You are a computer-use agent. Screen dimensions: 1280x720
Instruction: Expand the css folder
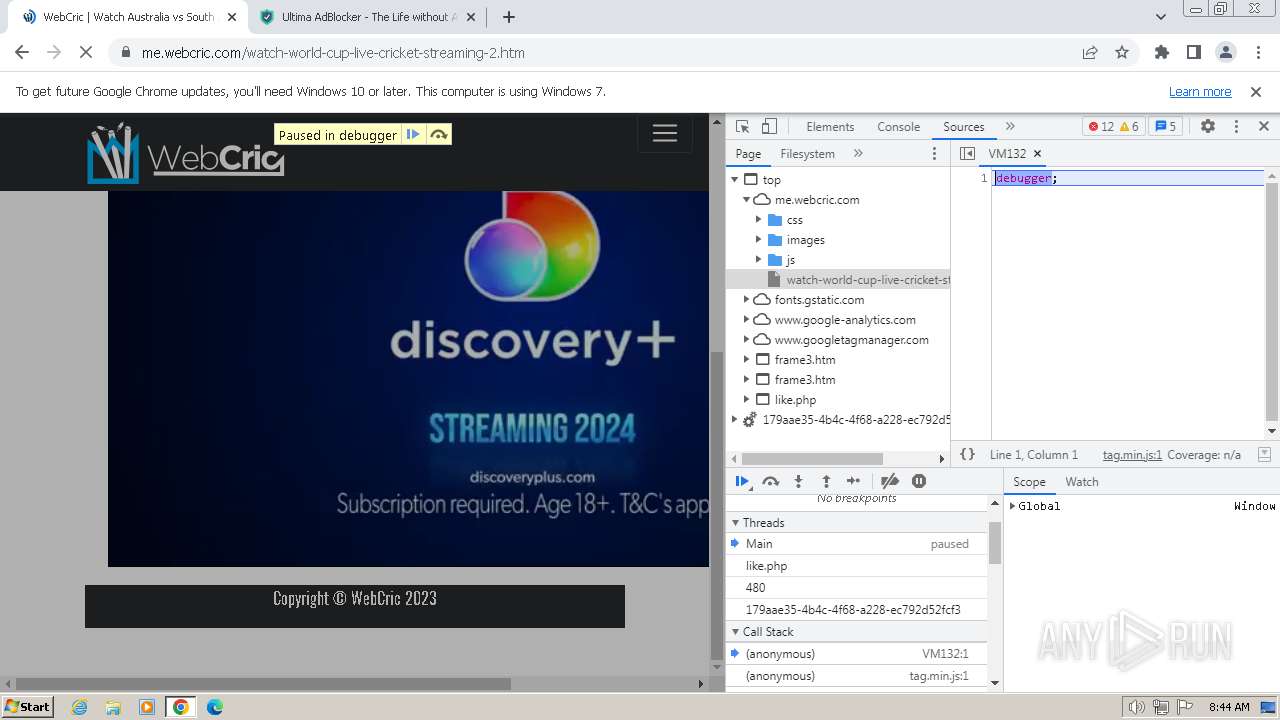point(759,220)
